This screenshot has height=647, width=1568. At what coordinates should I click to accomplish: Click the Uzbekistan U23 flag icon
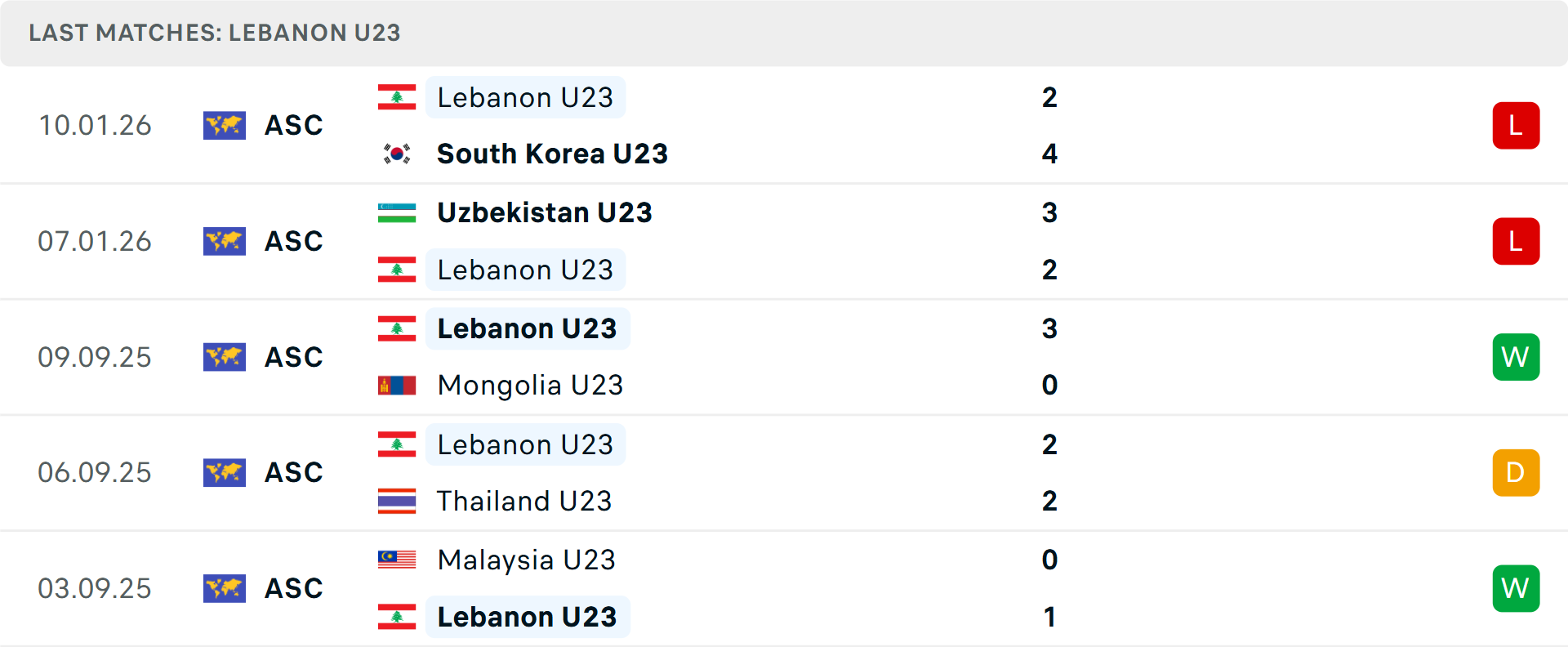tap(397, 212)
